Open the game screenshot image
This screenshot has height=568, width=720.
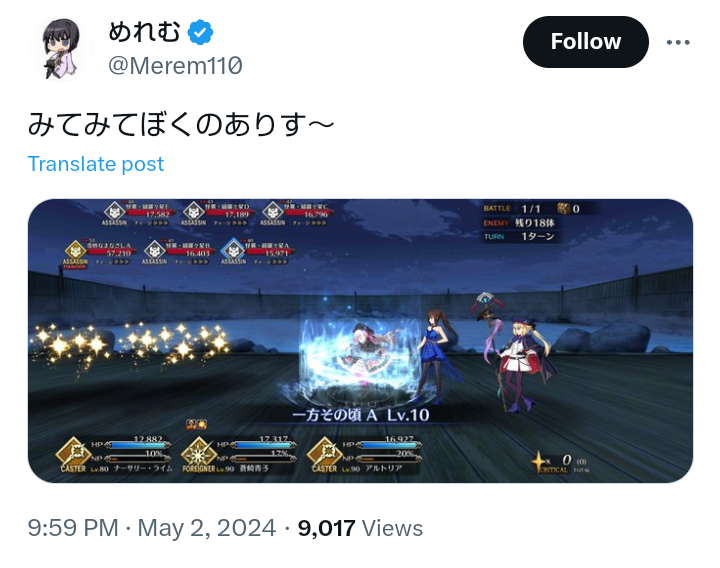click(360, 341)
